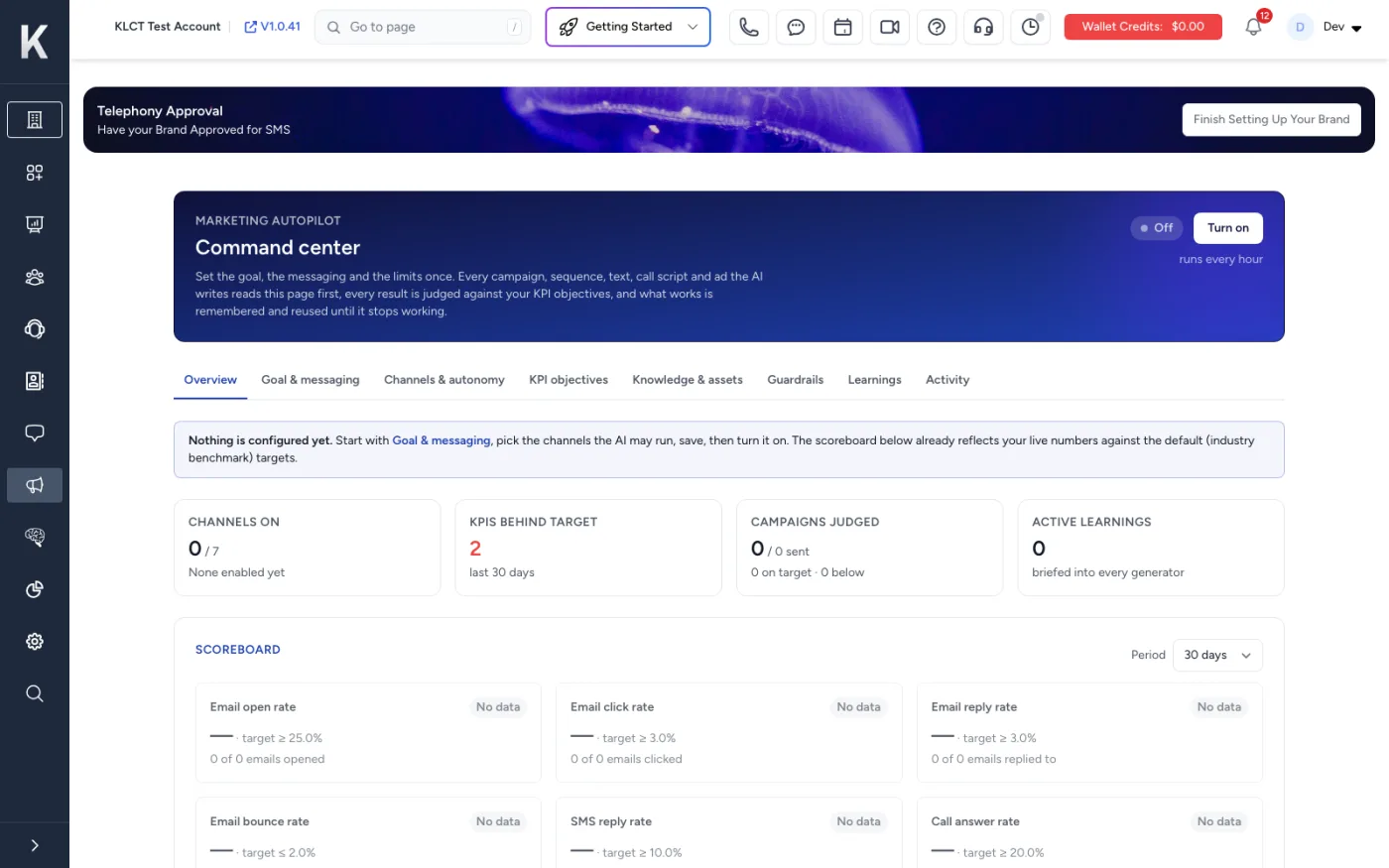Open the Period 30 days dropdown

click(1217, 655)
